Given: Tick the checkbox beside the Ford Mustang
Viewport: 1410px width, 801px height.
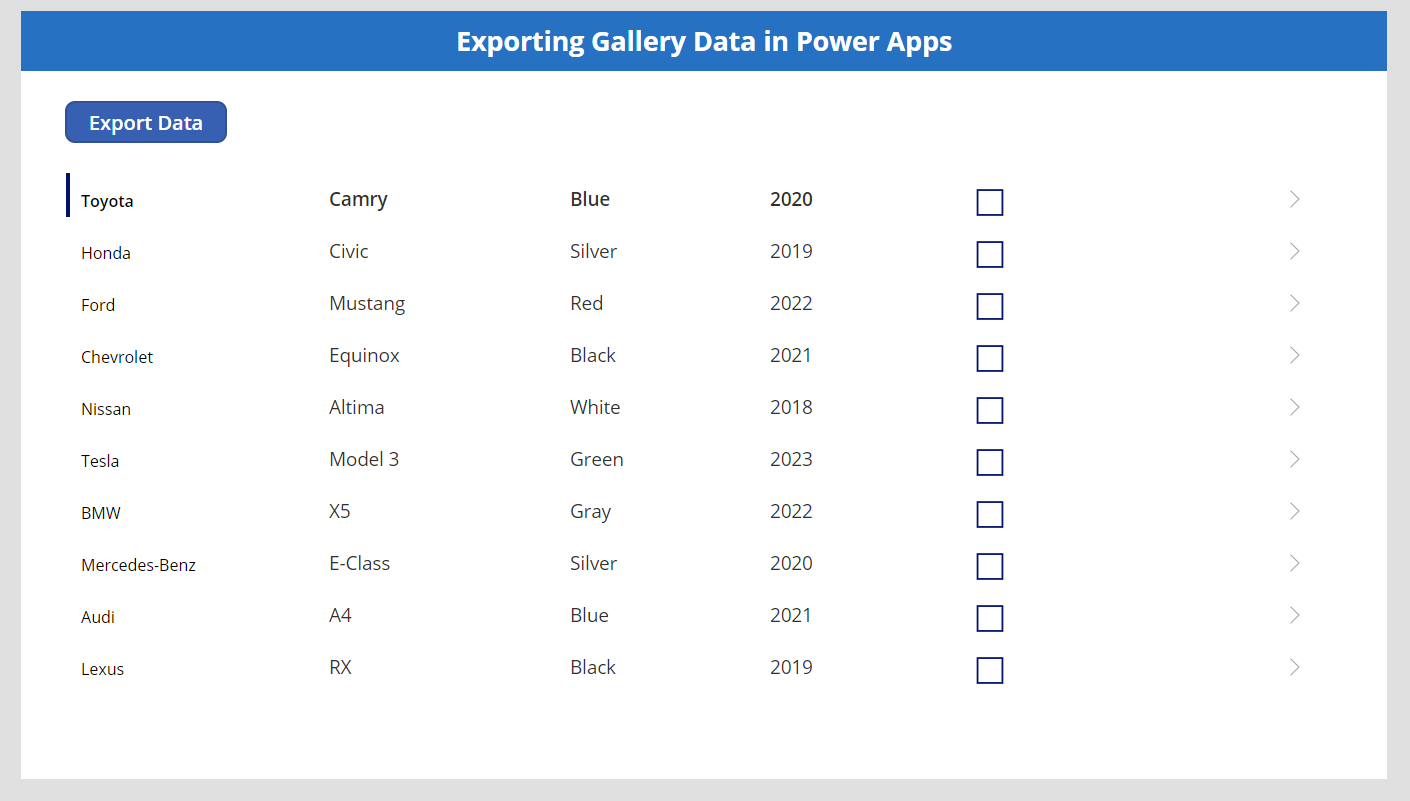Looking at the screenshot, I should click(x=989, y=306).
